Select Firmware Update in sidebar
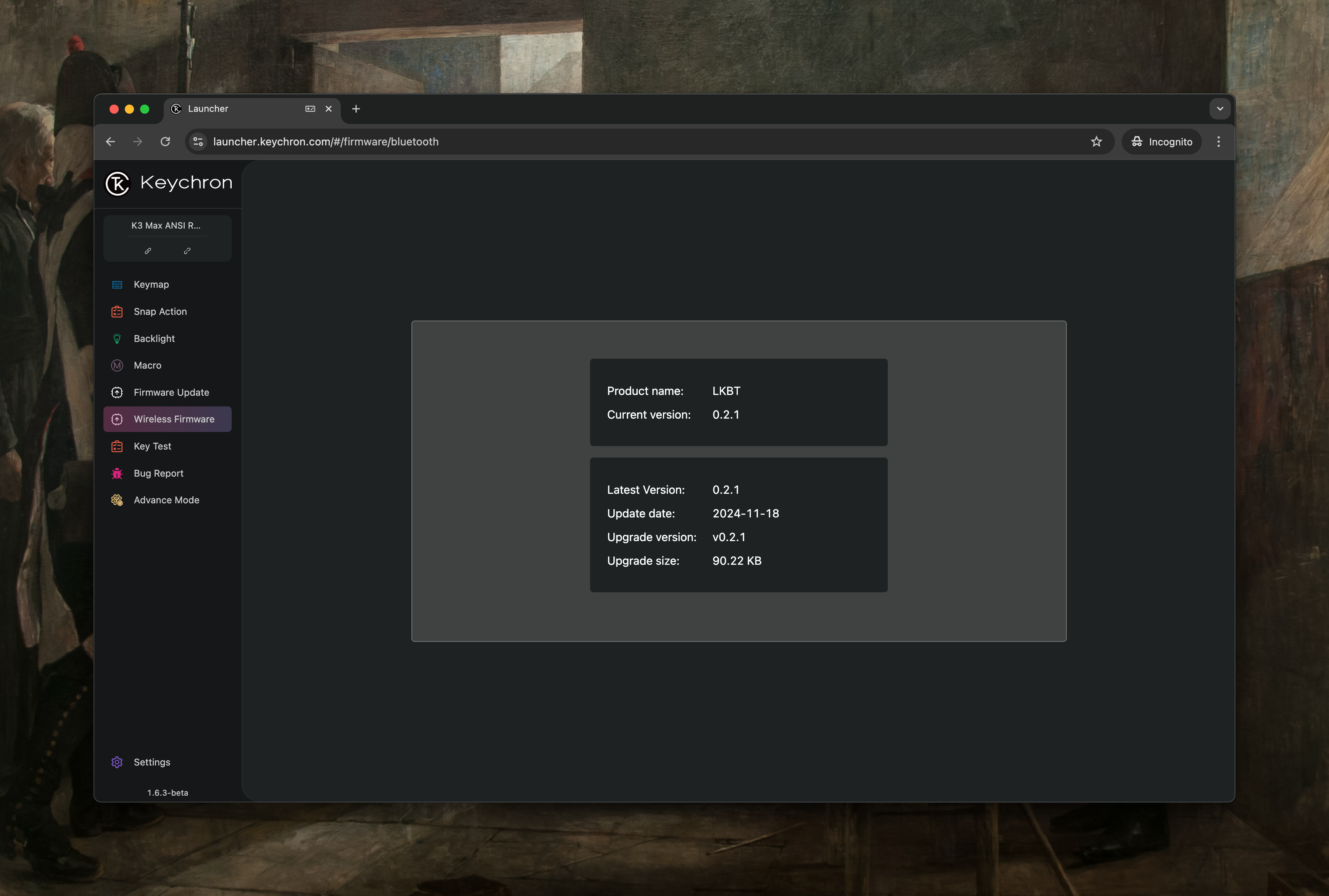Image resolution: width=1329 pixels, height=896 pixels. click(171, 393)
